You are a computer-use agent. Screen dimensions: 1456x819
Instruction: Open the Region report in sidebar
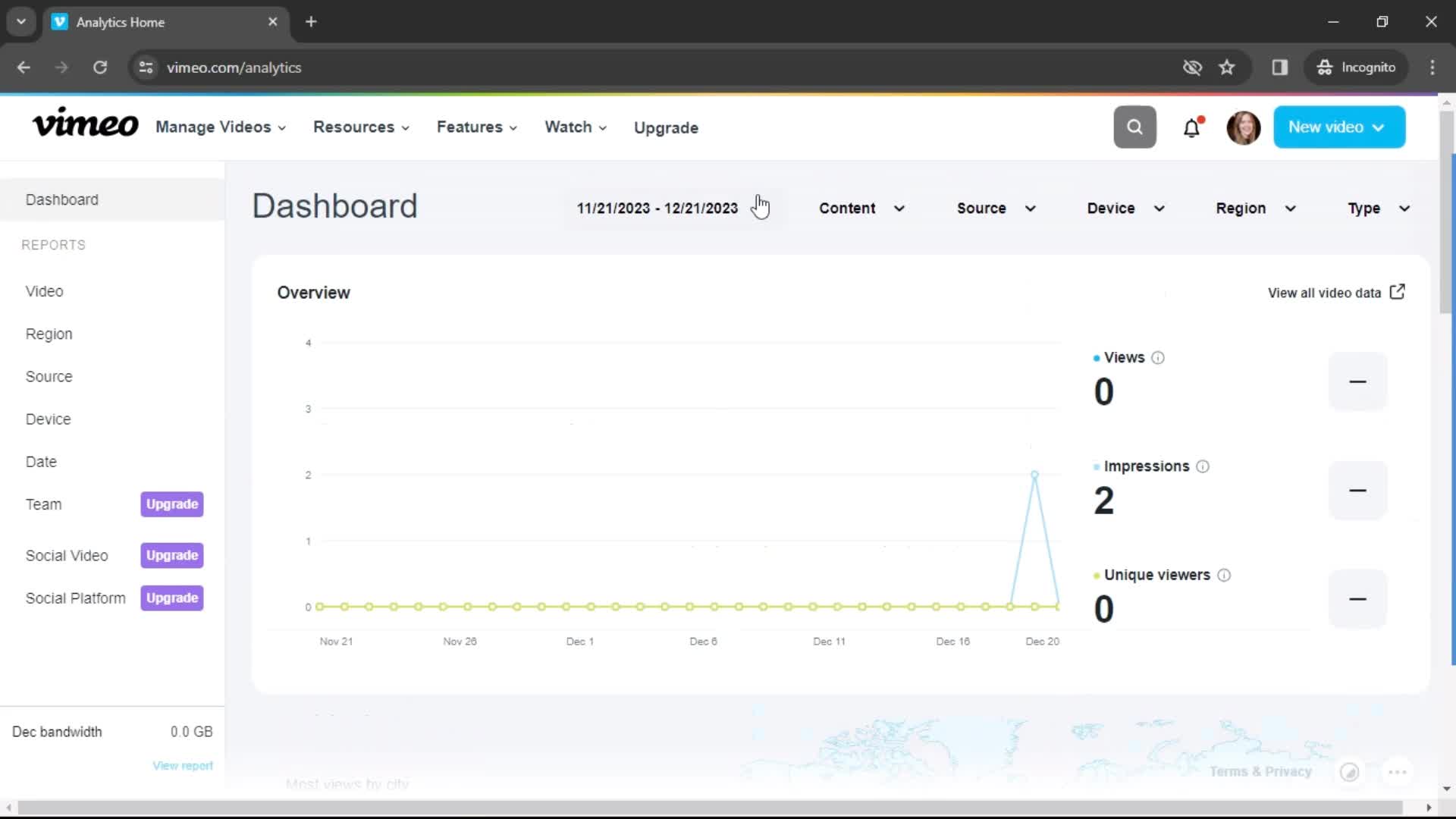click(49, 334)
